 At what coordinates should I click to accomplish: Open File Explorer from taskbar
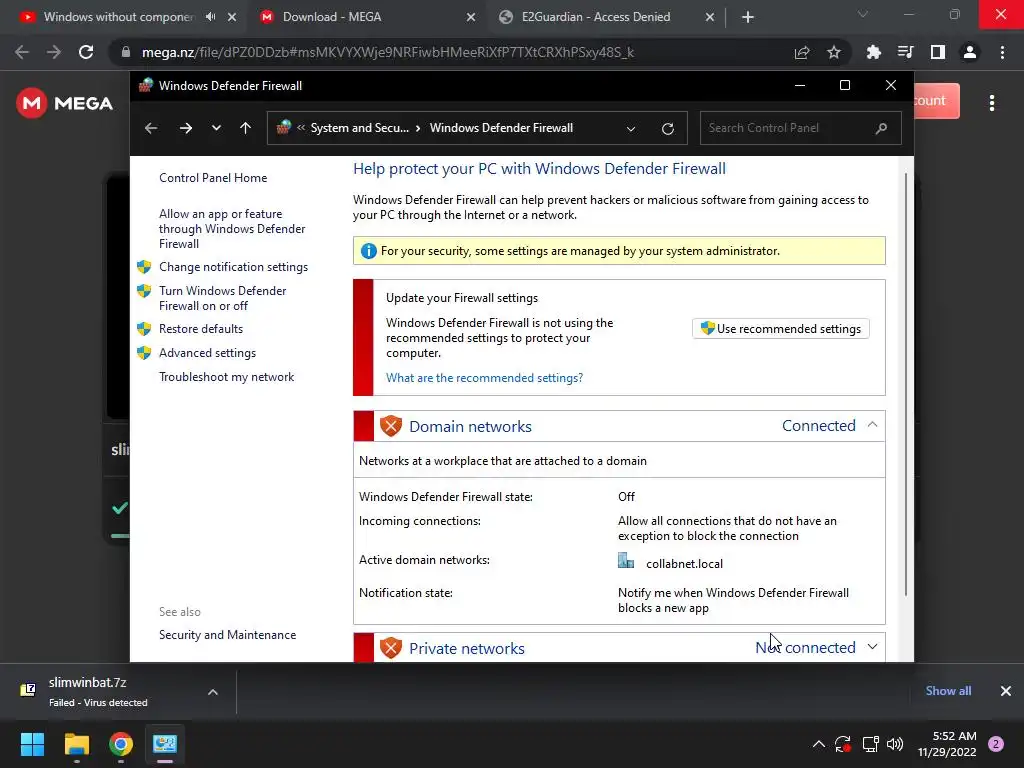76,744
